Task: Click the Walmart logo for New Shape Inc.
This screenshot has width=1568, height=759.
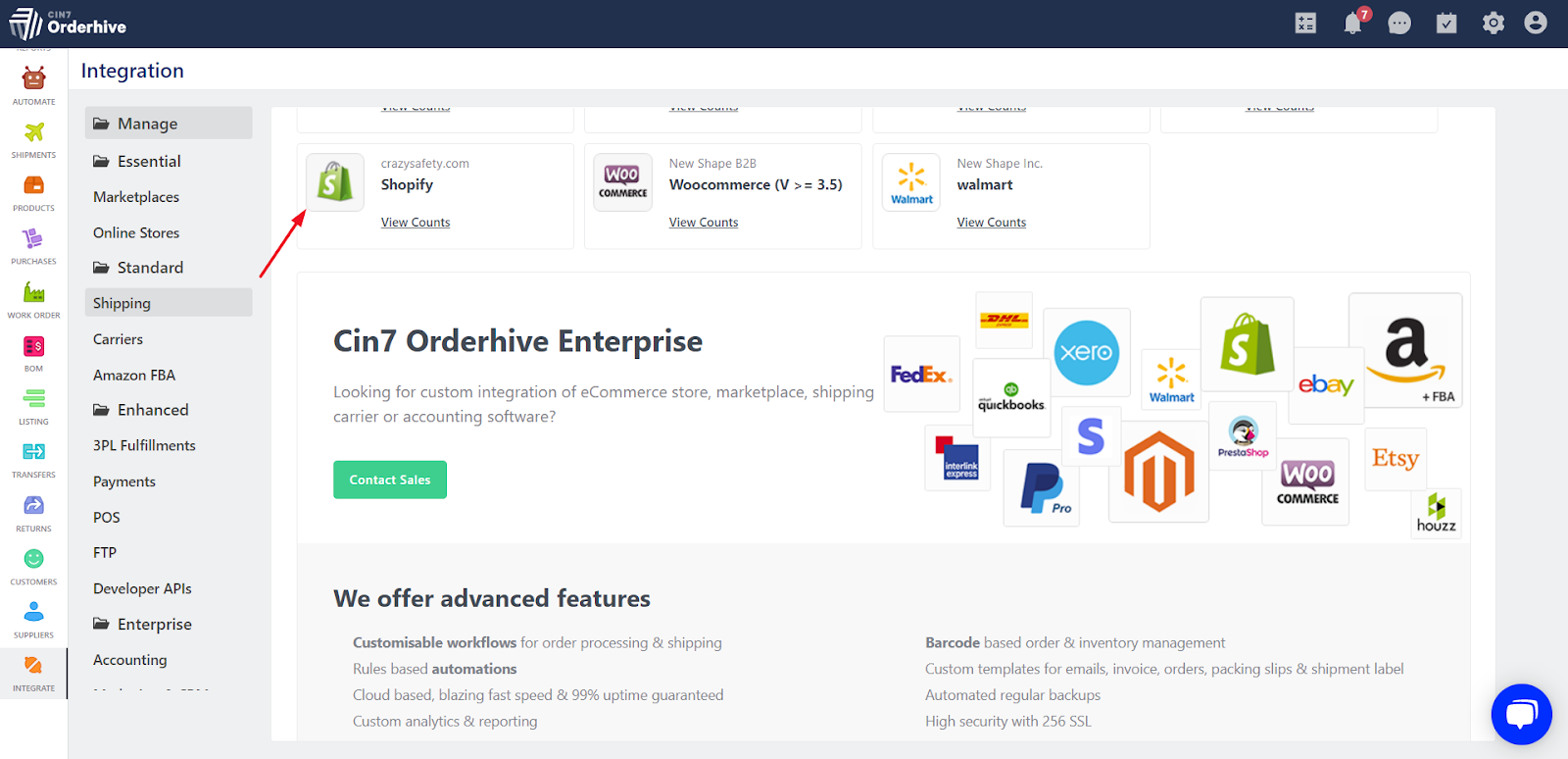Action: click(x=911, y=182)
